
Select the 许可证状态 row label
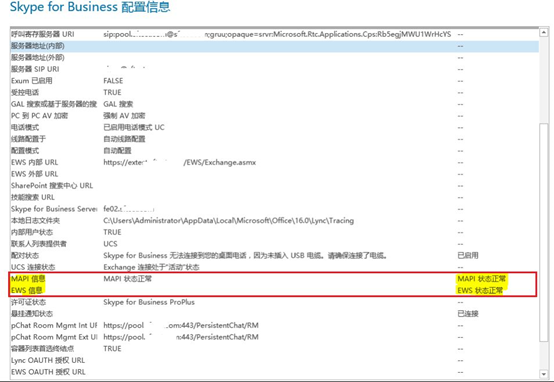28,302
